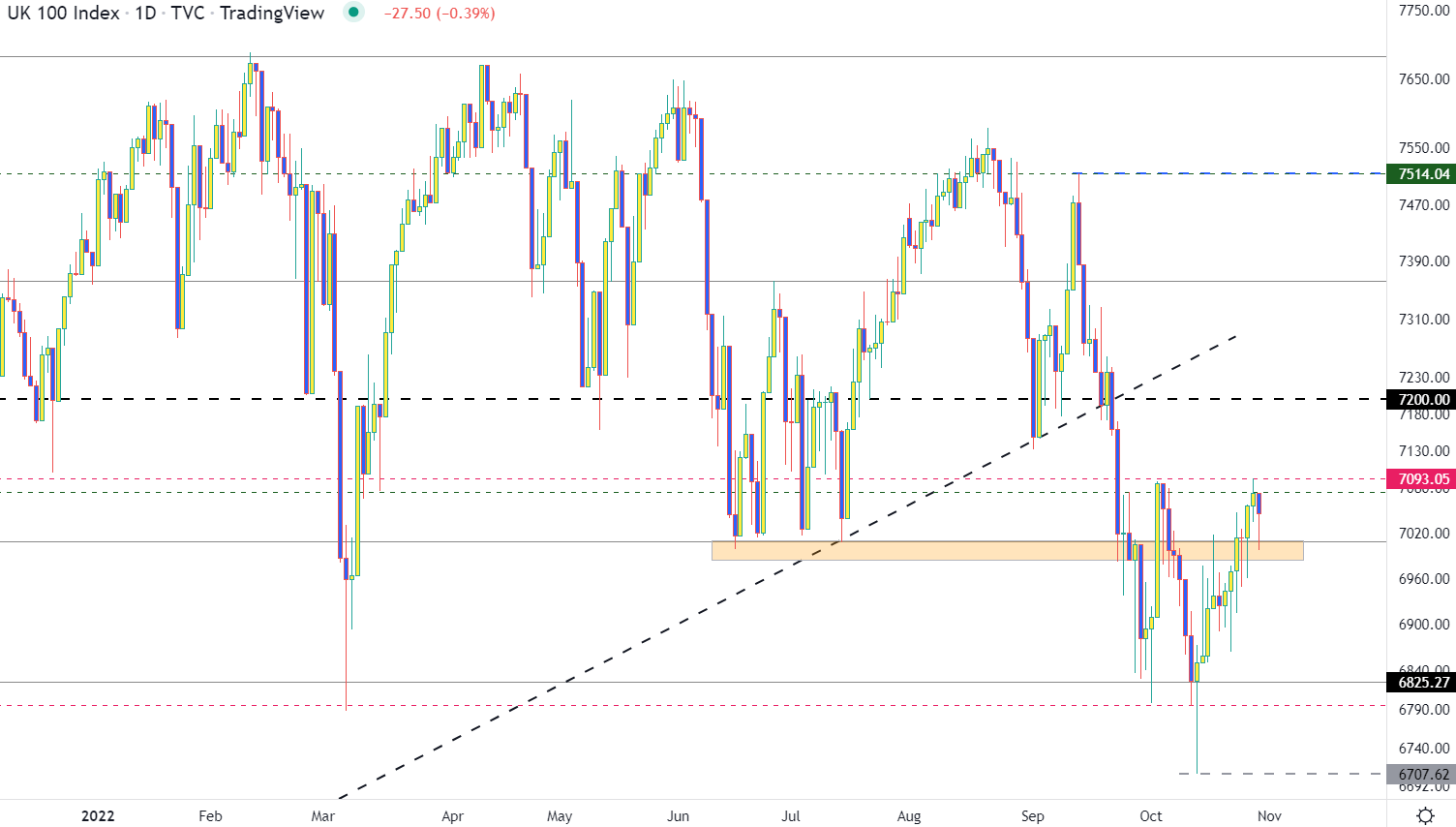This screenshot has width=1456, height=827.
Task: Click the May label on time axis
Action: click(560, 815)
